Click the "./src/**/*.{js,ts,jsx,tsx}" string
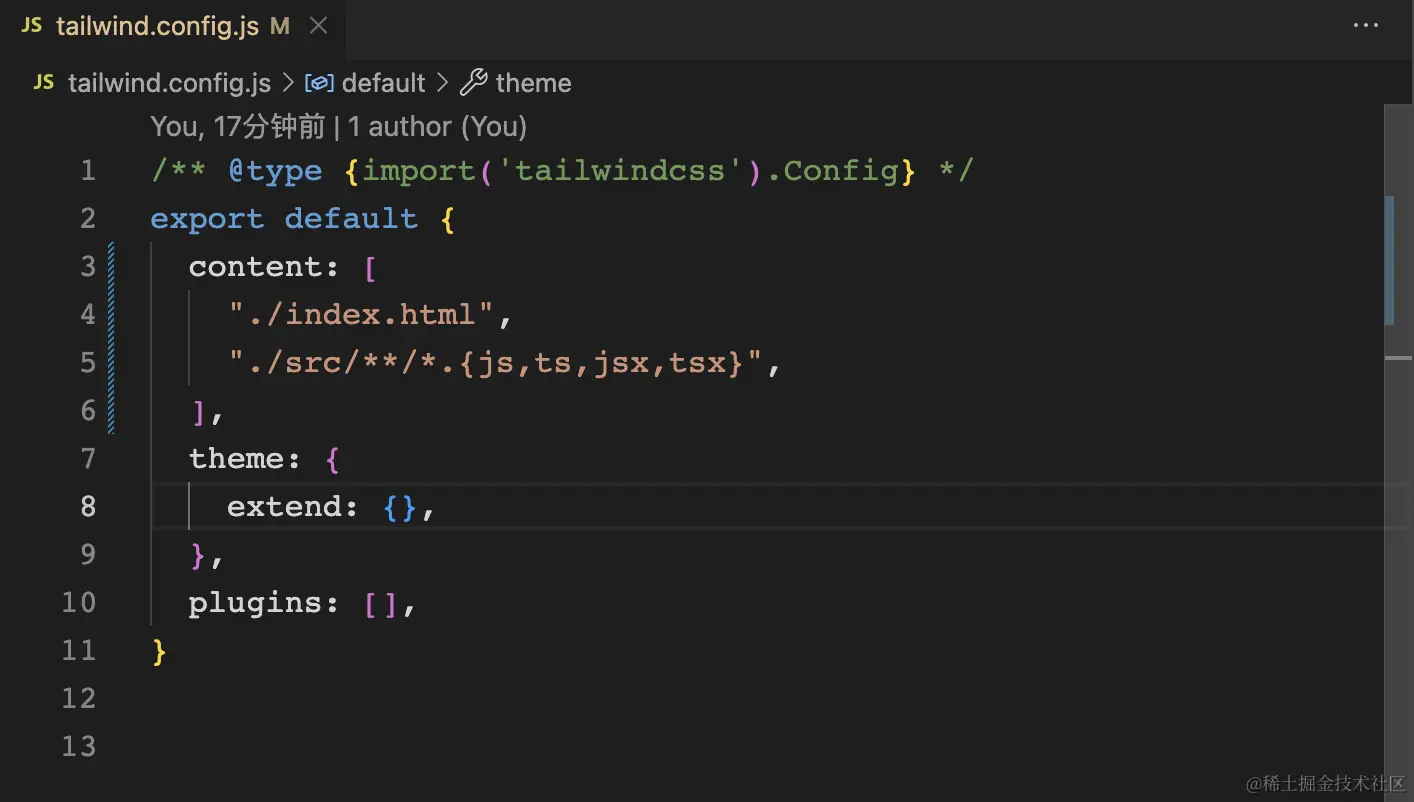Screen dimensions: 1414x802 [x=494, y=363]
